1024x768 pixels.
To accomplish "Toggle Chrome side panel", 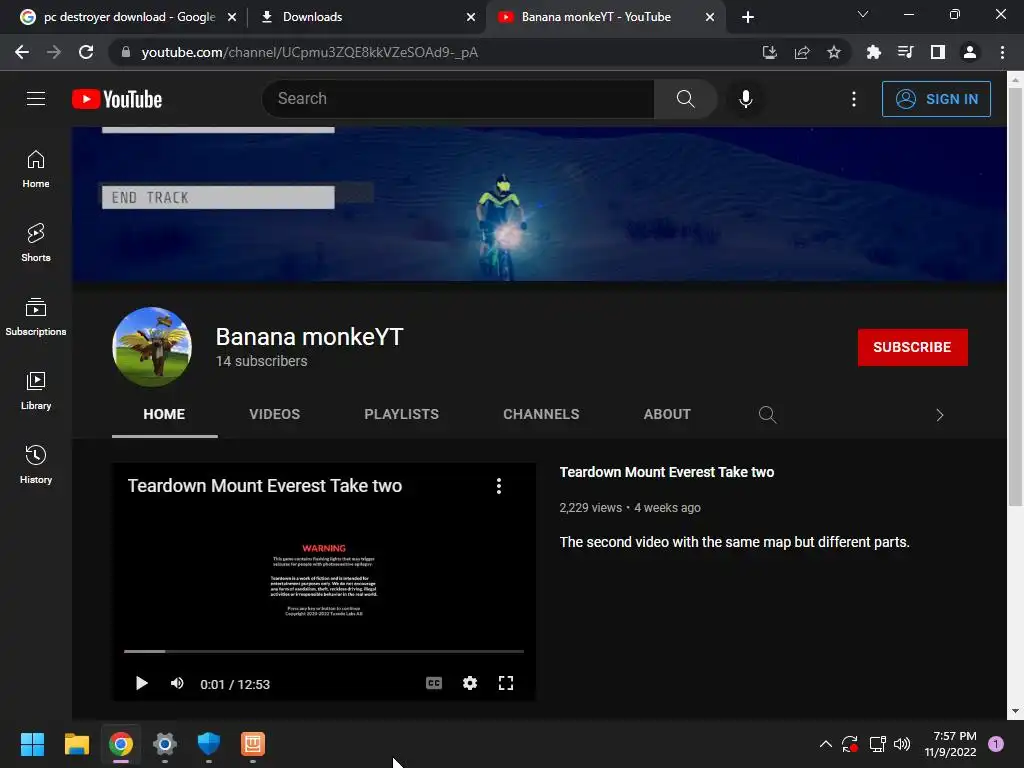I will (938, 52).
